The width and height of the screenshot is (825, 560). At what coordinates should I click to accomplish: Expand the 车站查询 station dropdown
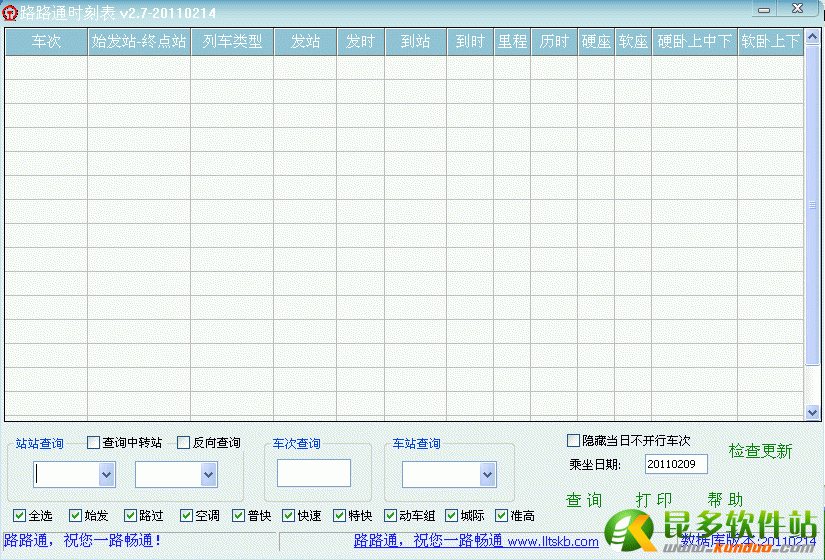tap(487, 474)
